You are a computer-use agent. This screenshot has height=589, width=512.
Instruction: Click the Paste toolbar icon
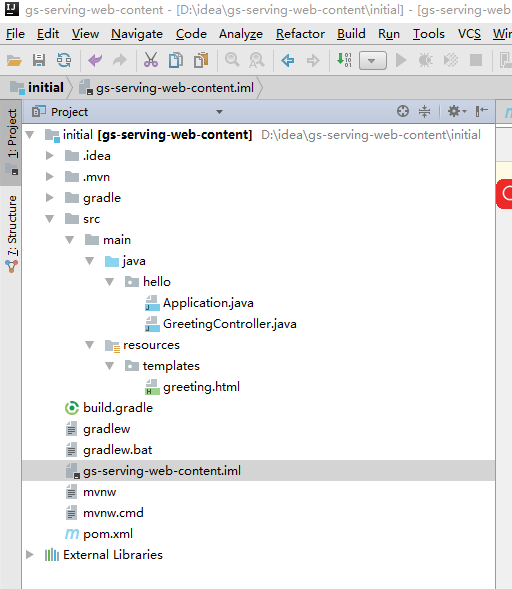tap(201, 60)
